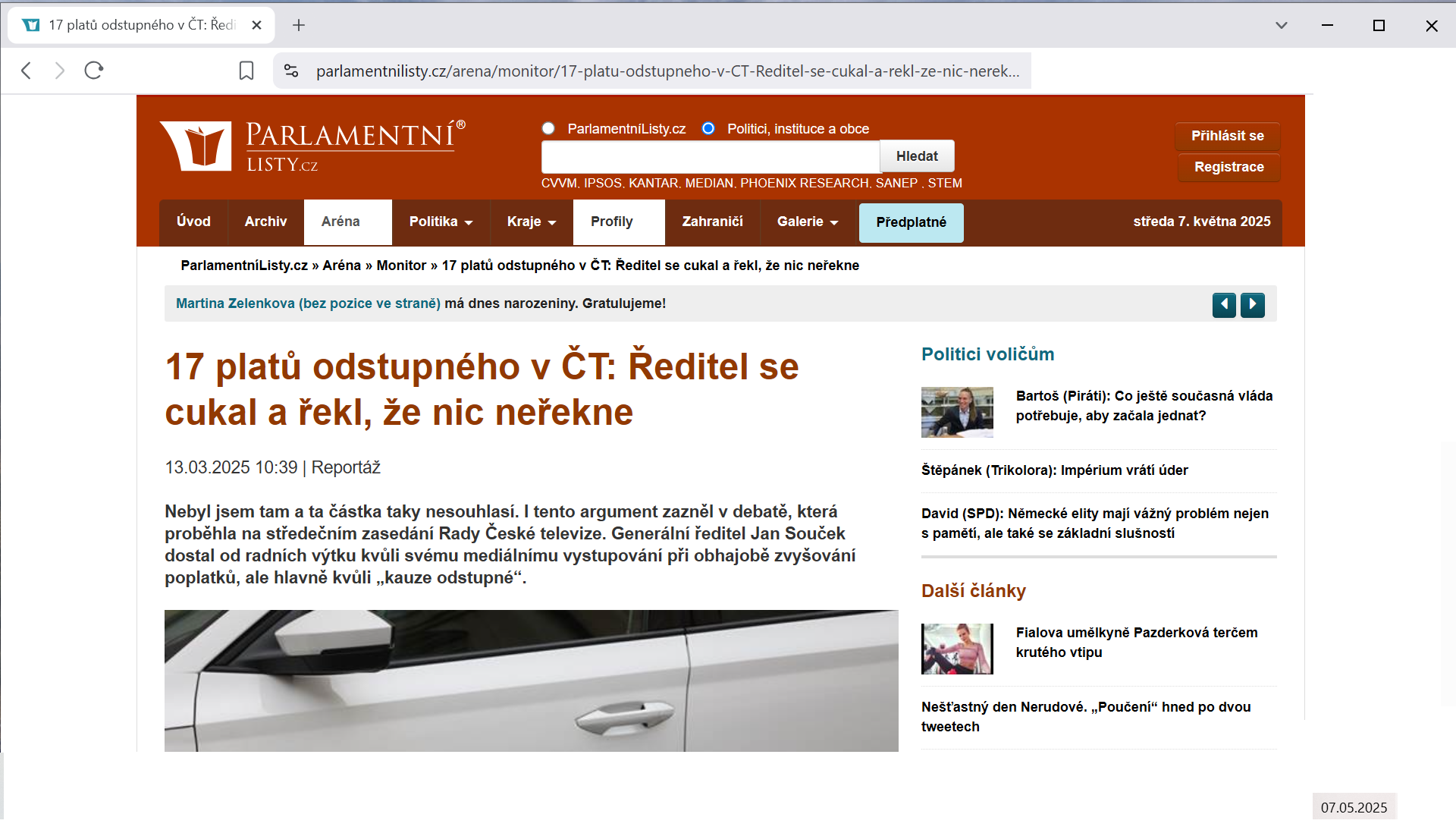Click the ParlamentníListy.cz breadcrumb link
1456x833 pixels.
244,266
